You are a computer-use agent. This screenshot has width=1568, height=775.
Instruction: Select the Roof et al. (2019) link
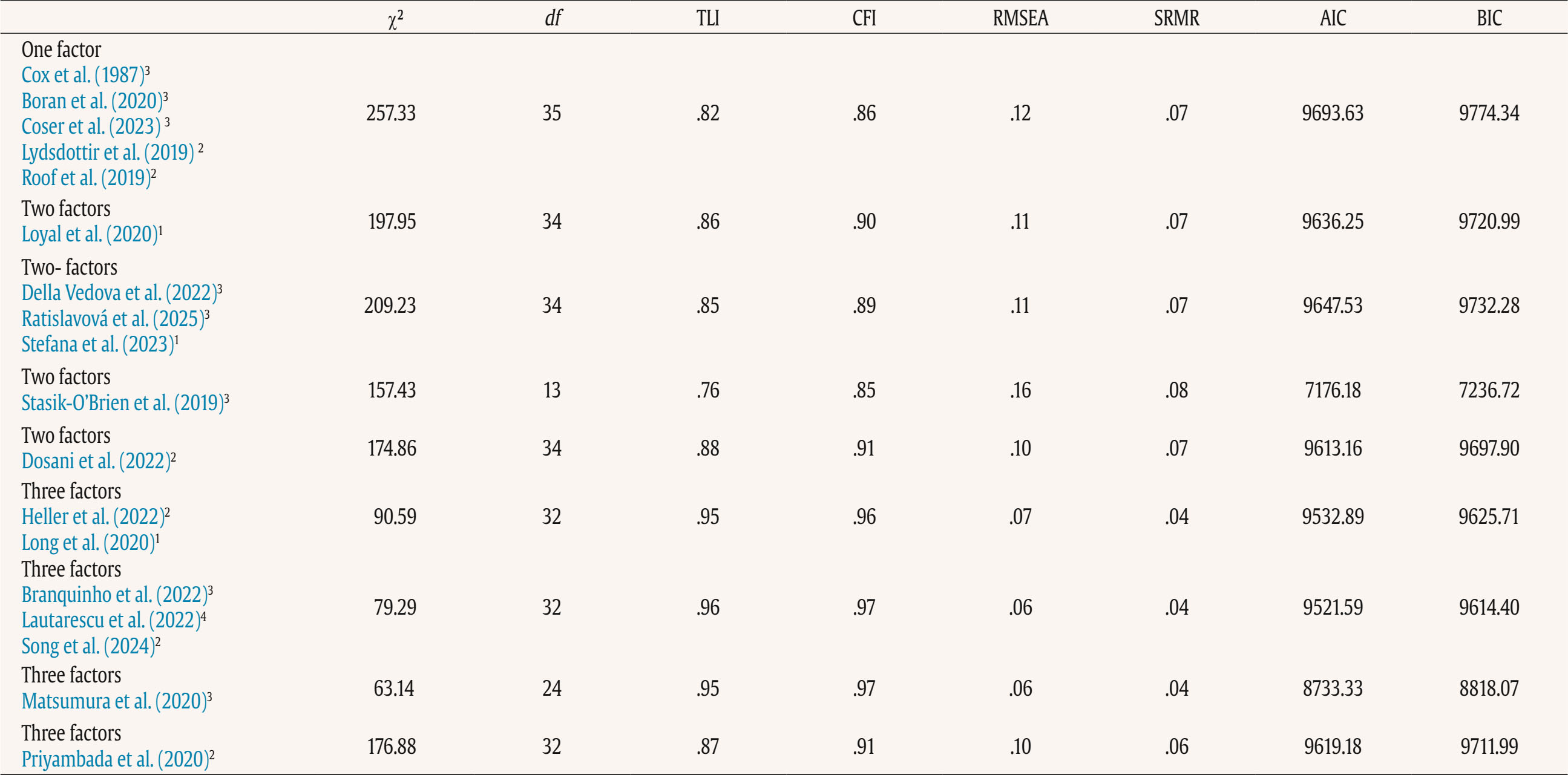pyautogui.click(x=86, y=178)
